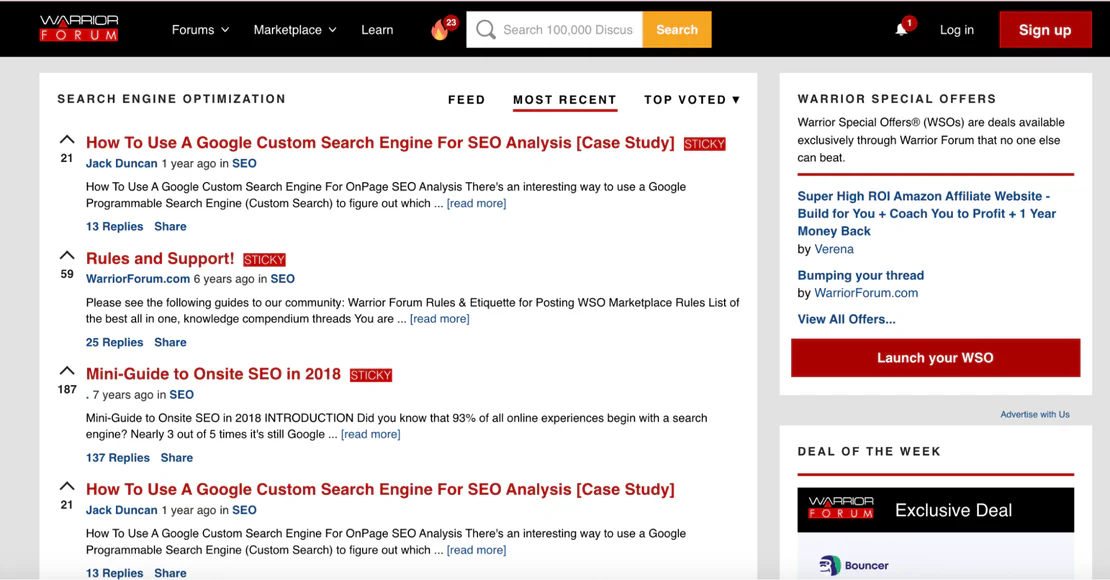The height and width of the screenshot is (580, 1110).
Task: Expand the Forums dropdown menu
Action: coord(200,30)
